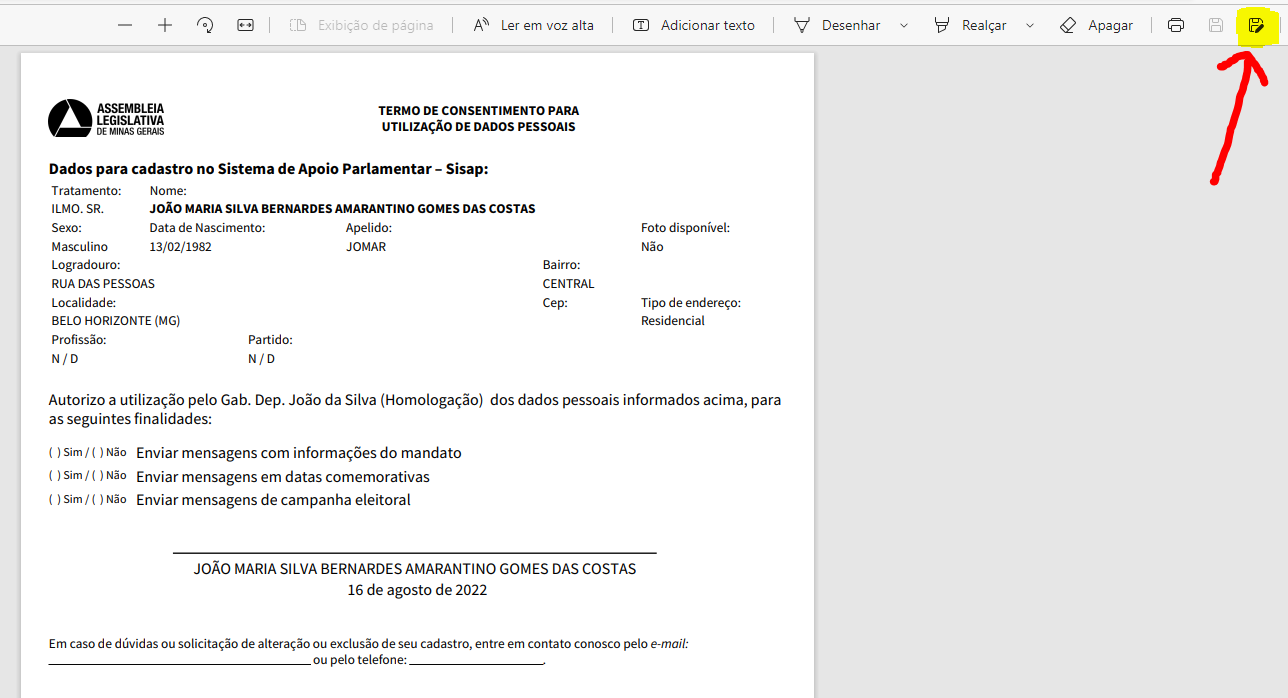This screenshot has width=1288, height=698.
Task: Click the Exibição de página option
Action: pyautogui.click(x=361, y=25)
